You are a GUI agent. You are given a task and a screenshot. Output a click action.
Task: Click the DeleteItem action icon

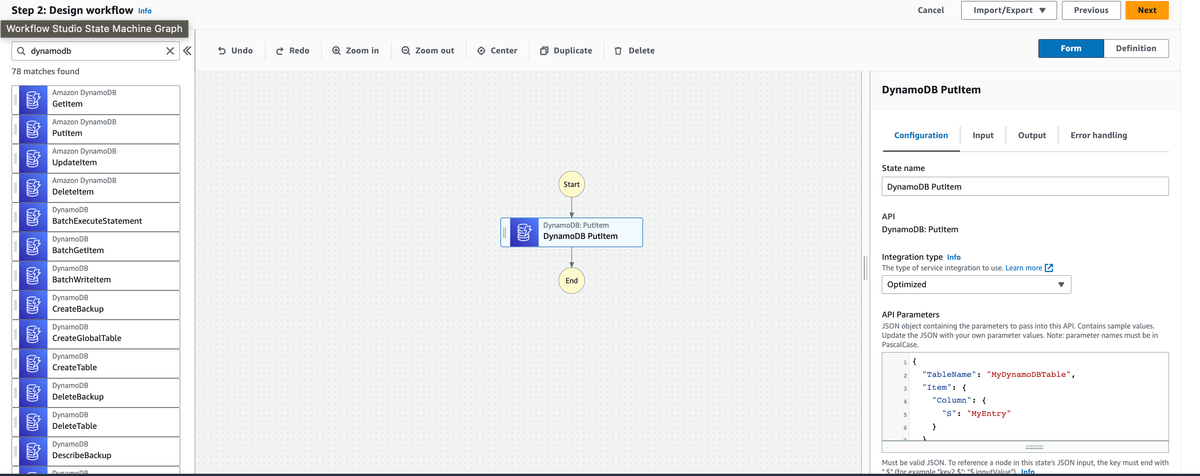tap(32, 188)
